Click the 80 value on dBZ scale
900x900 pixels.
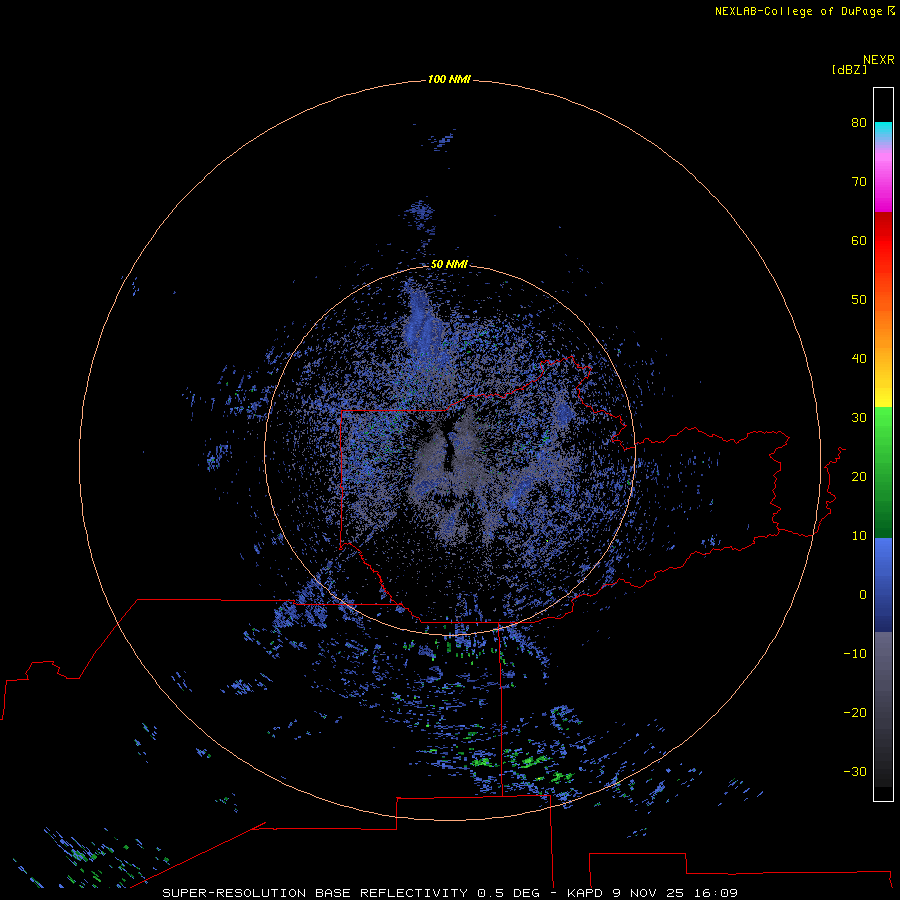coord(859,122)
